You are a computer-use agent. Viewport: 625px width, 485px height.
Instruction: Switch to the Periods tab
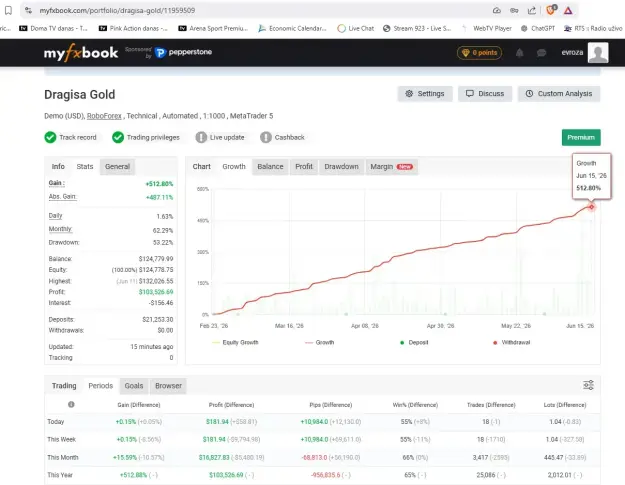pyautogui.click(x=100, y=386)
